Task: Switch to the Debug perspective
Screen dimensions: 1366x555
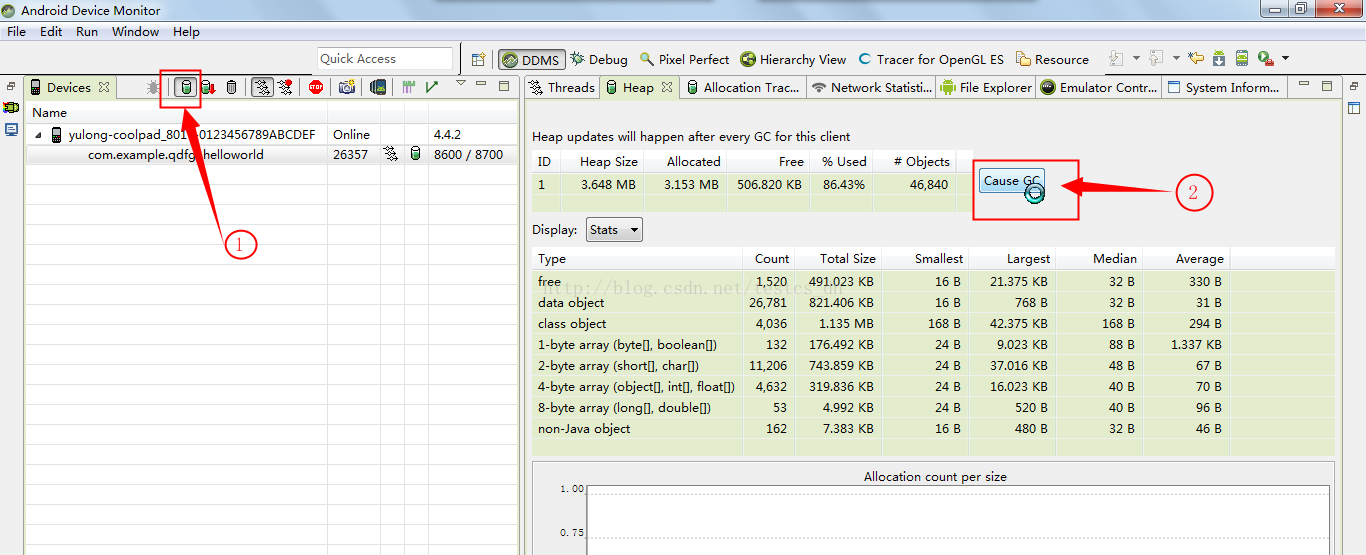Action: coord(599,60)
